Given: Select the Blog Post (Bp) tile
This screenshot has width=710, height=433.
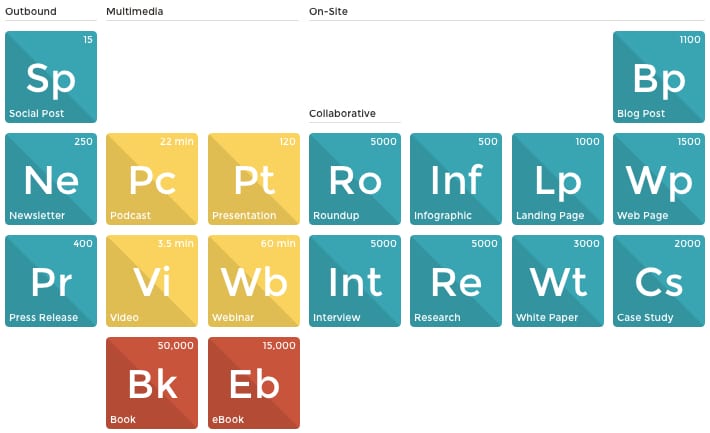Looking at the screenshot, I should pyautogui.click(x=658, y=77).
